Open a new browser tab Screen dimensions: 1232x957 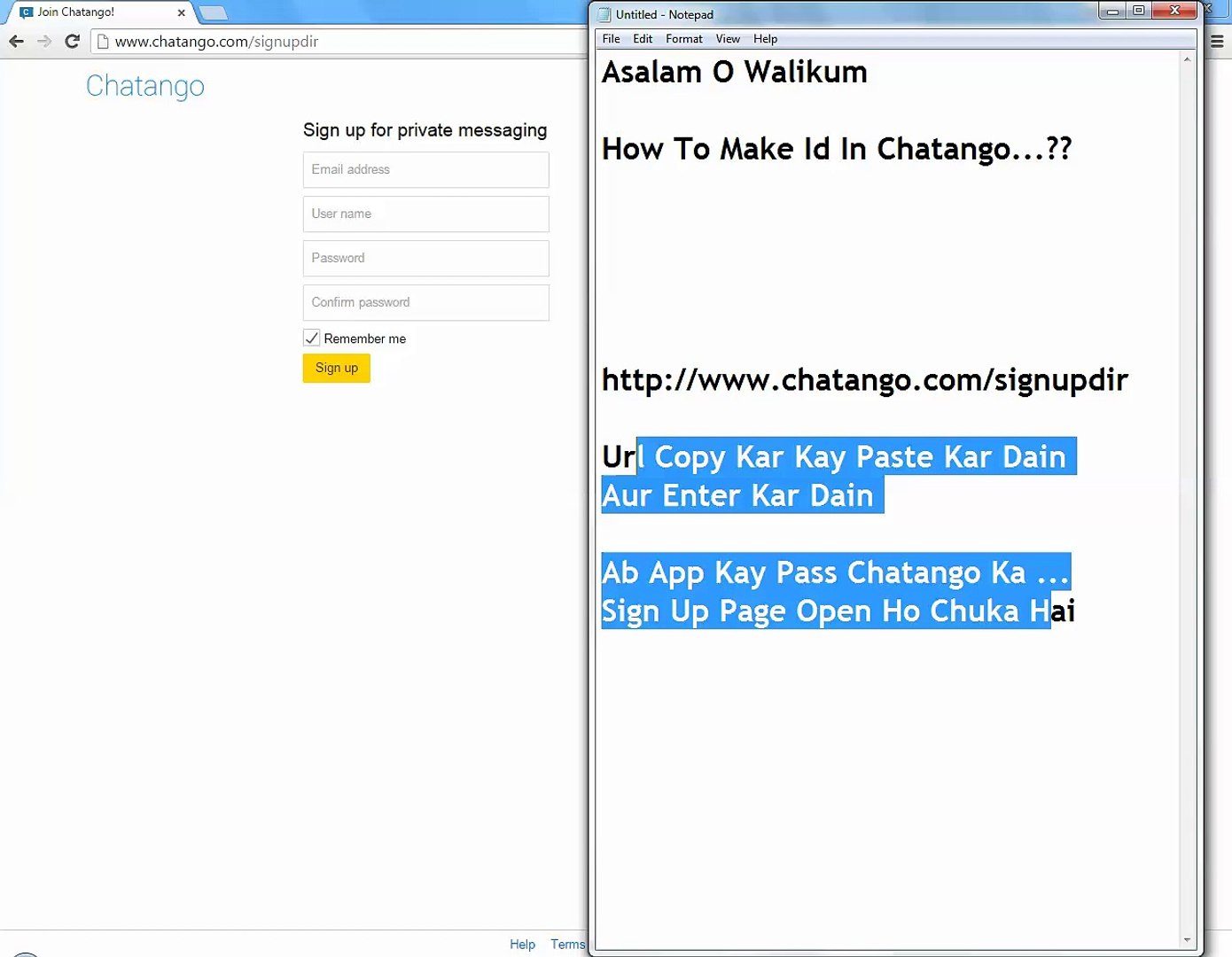pyautogui.click(x=213, y=12)
